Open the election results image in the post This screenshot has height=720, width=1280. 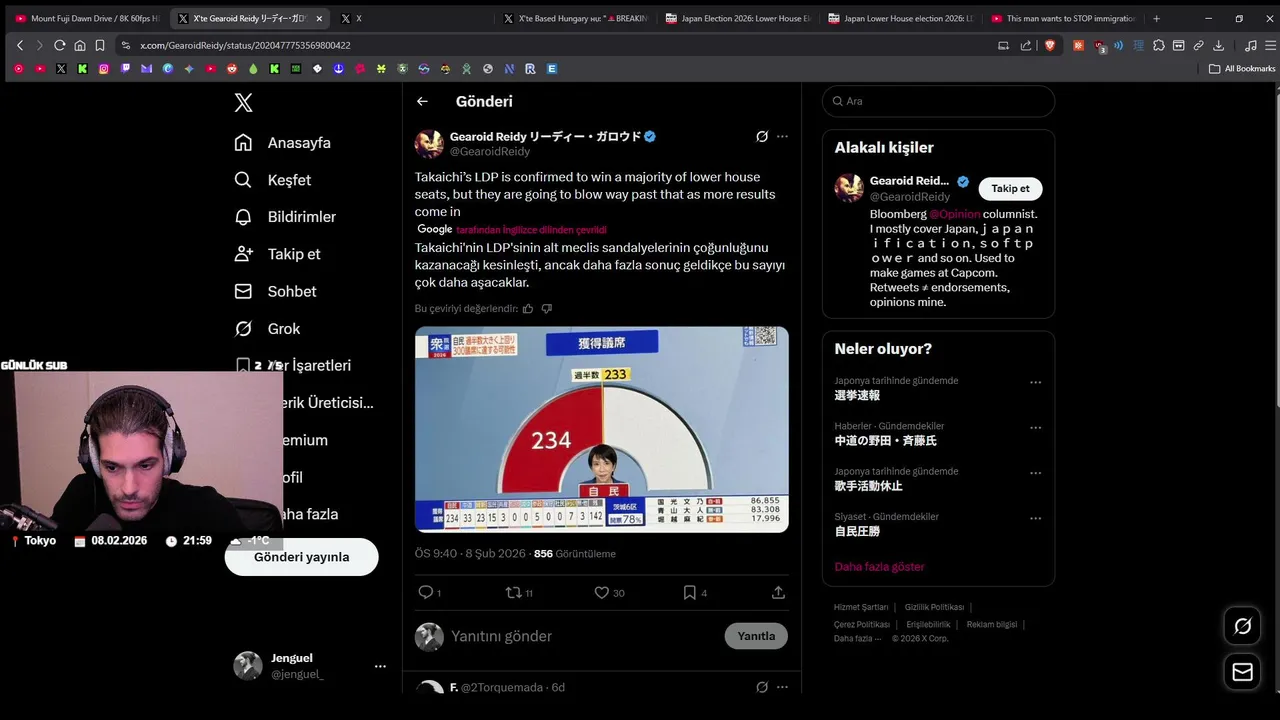coord(602,429)
